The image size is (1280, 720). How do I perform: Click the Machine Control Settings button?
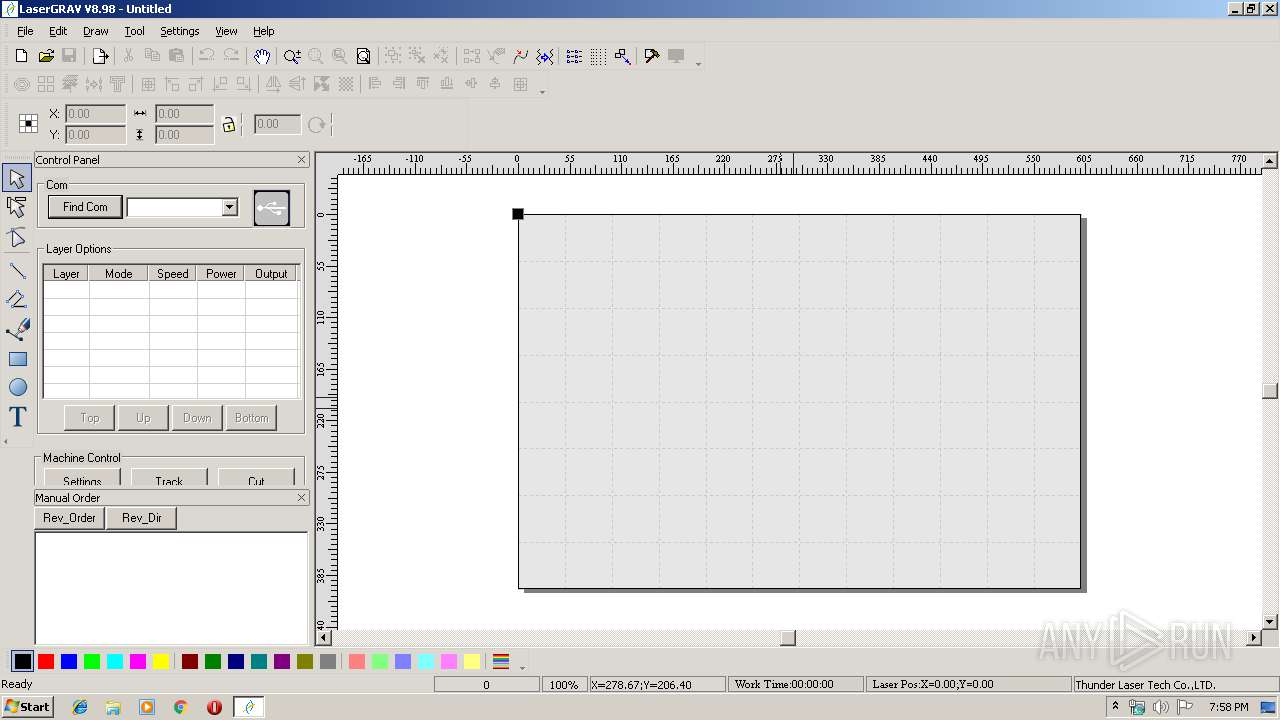point(82,479)
